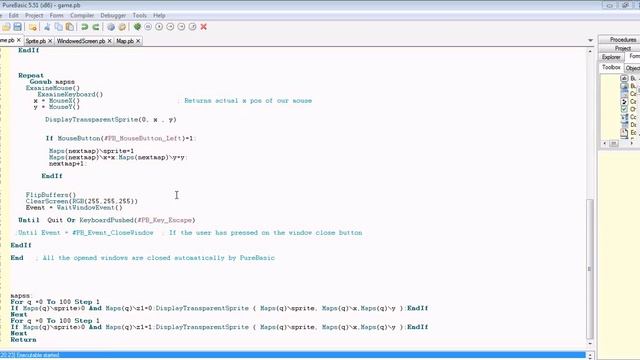640x360 pixels.
Task: Select the Toolbox sub-tab
Action: pyautogui.click(x=611, y=67)
